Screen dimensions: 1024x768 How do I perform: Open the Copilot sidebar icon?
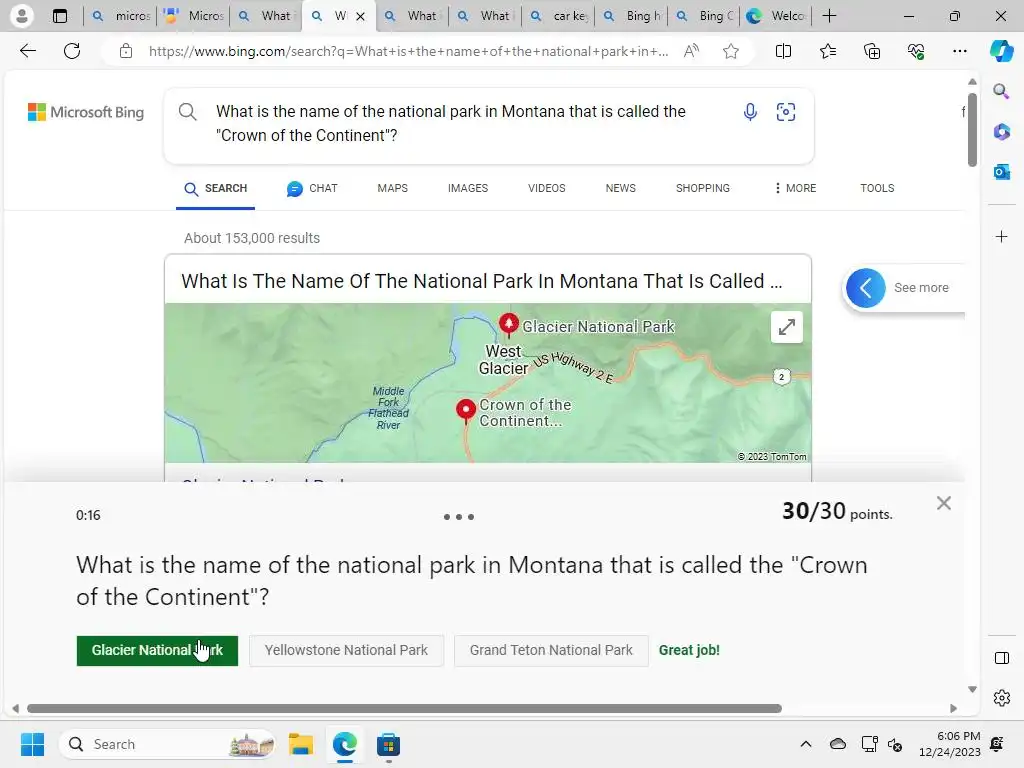pos(1001,51)
